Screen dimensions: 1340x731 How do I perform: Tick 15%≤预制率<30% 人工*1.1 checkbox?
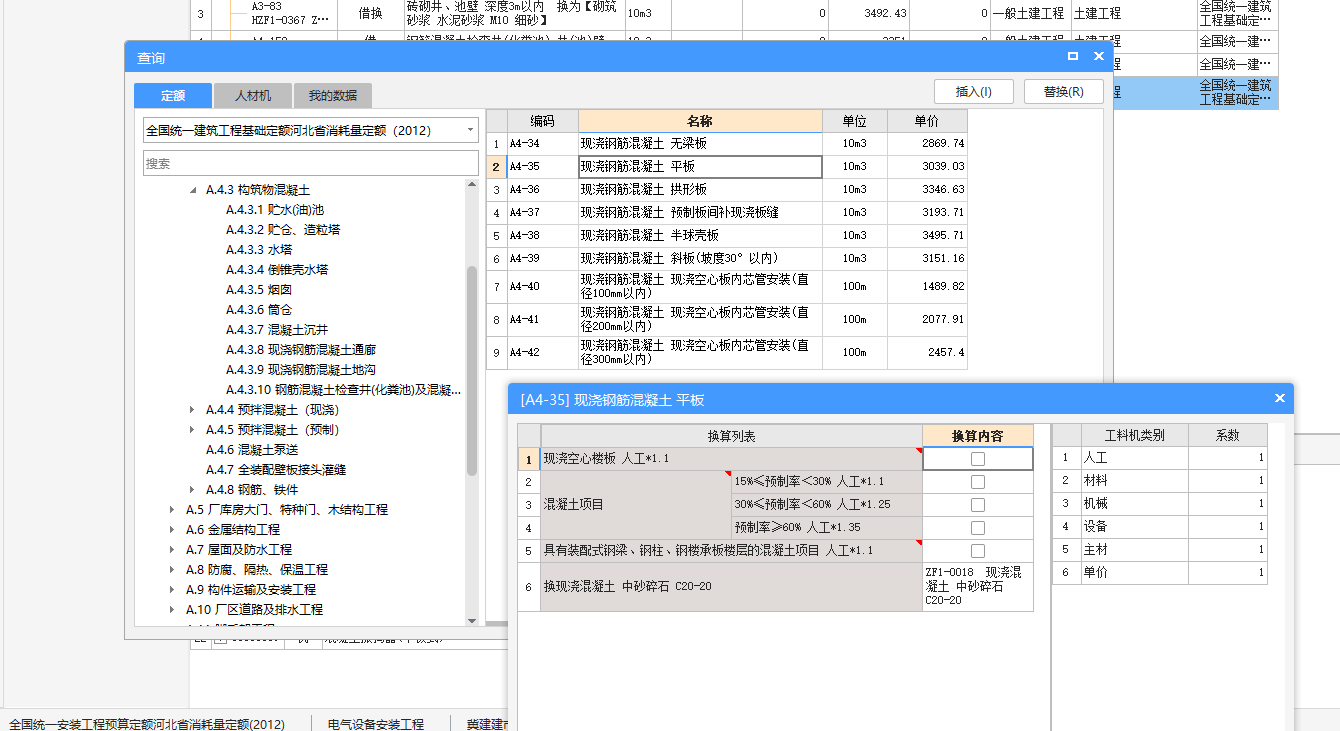coord(978,482)
